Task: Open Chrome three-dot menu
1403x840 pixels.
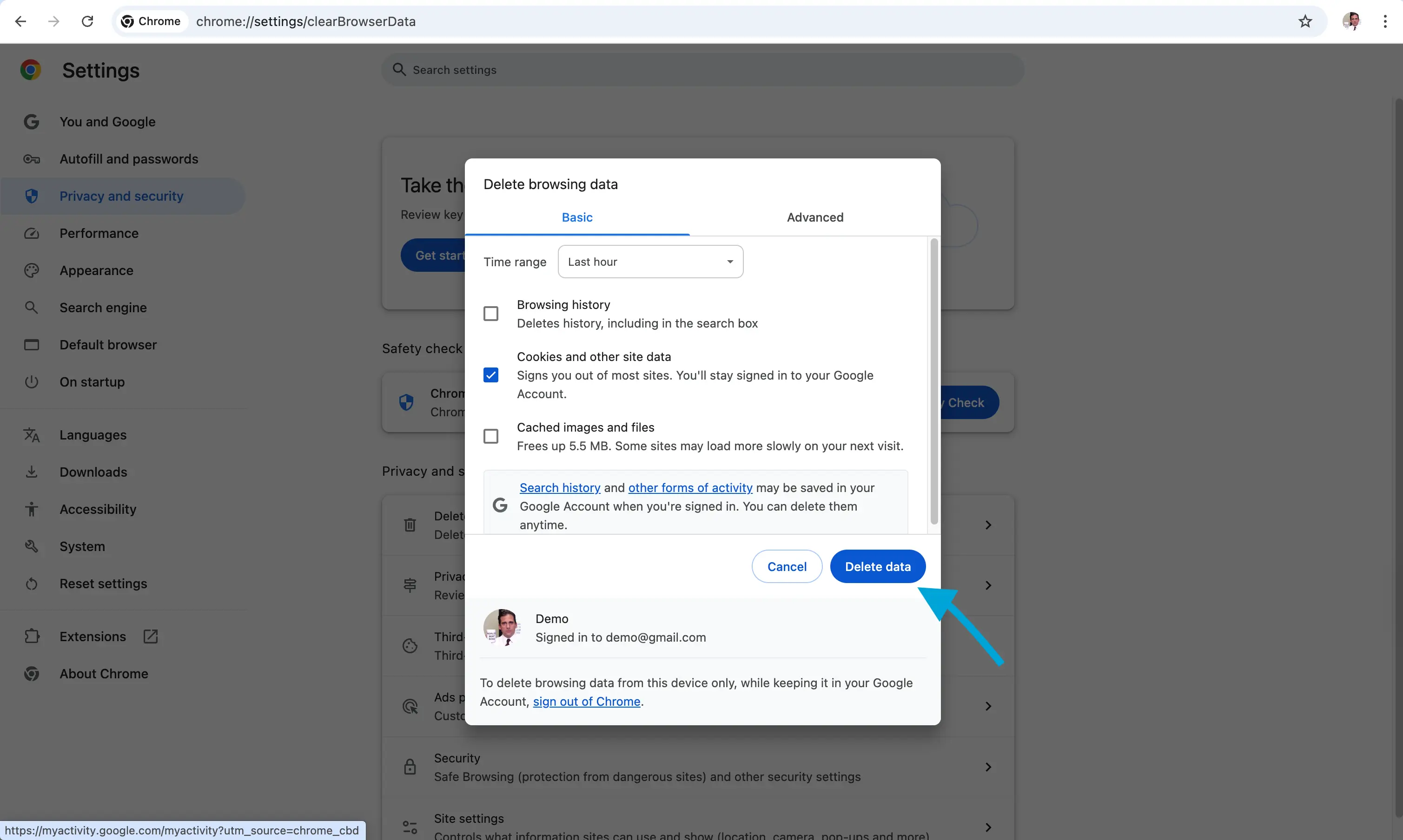Action: tap(1385, 21)
